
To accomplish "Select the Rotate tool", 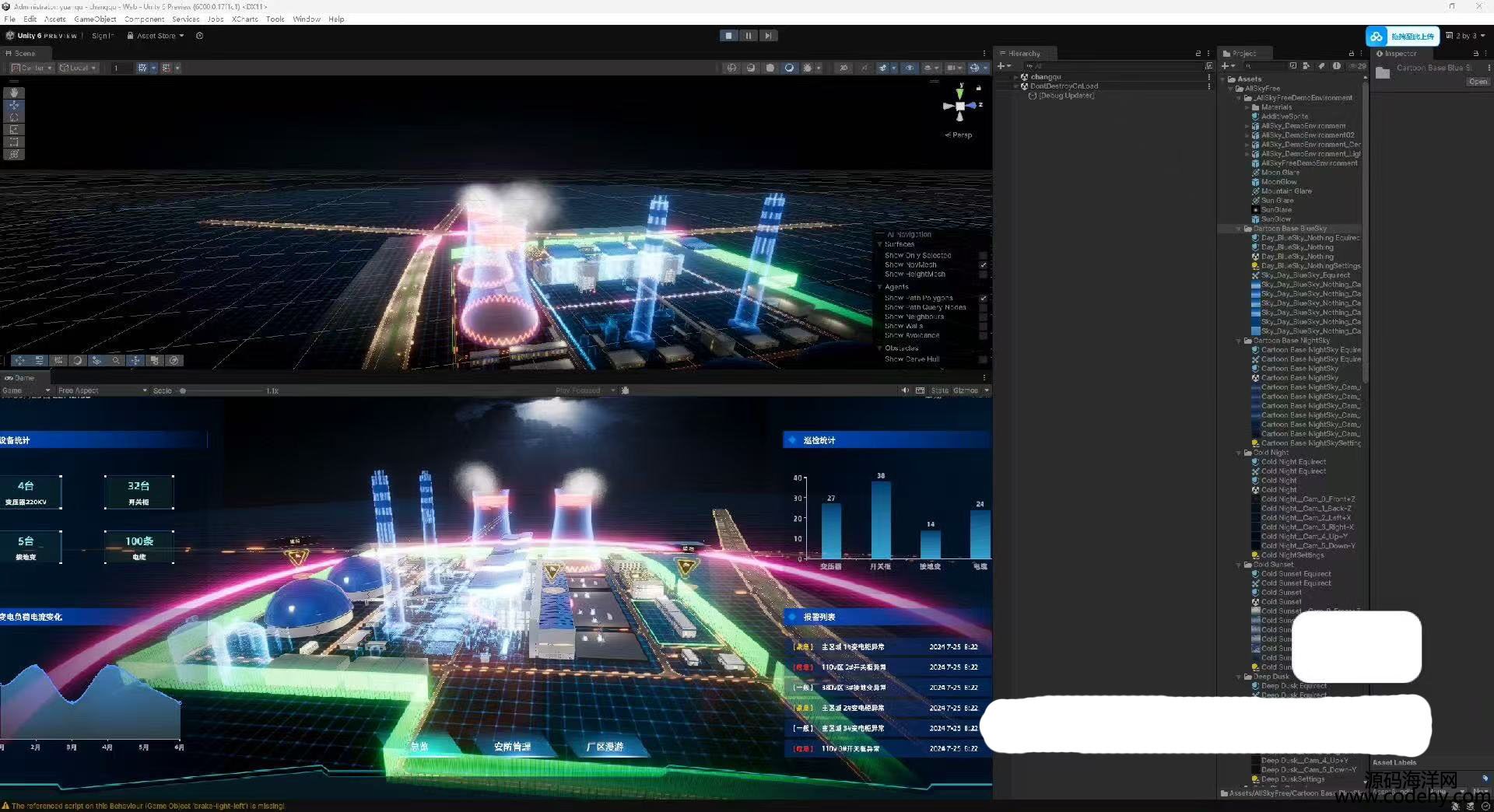I will coord(14,117).
